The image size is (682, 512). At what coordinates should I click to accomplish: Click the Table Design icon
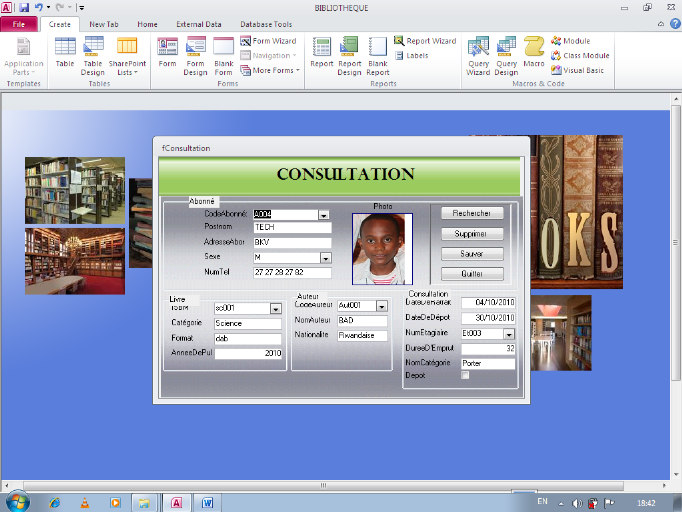[93, 56]
